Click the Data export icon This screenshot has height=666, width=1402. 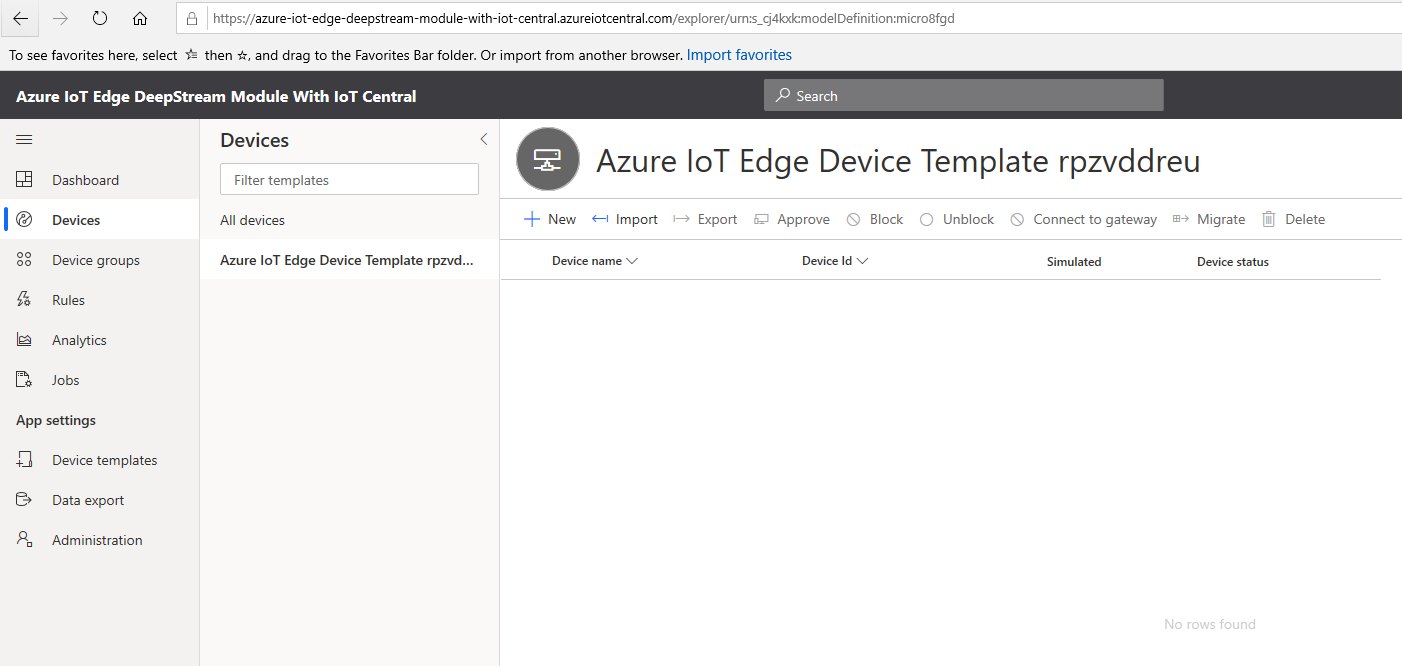pos(25,500)
